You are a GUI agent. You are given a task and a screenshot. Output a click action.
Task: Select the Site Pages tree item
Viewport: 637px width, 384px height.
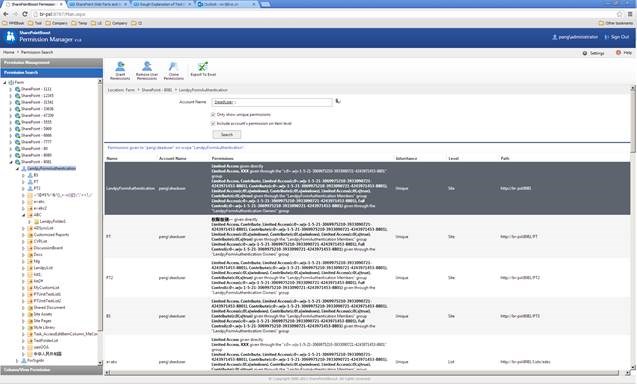point(43,321)
